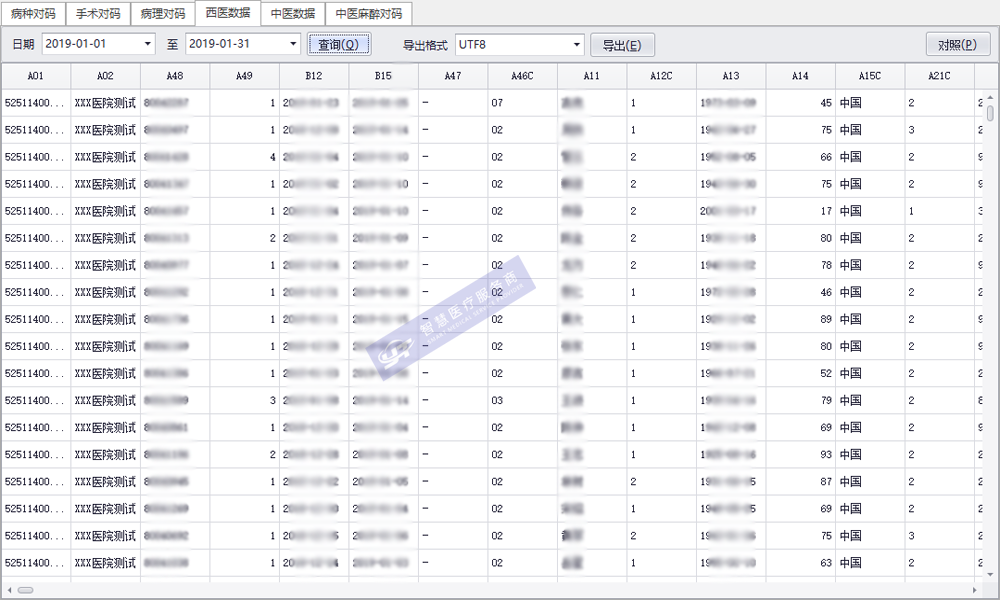Click the B12 column header
The width and height of the screenshot is (1000, 600).
(314, 76)
